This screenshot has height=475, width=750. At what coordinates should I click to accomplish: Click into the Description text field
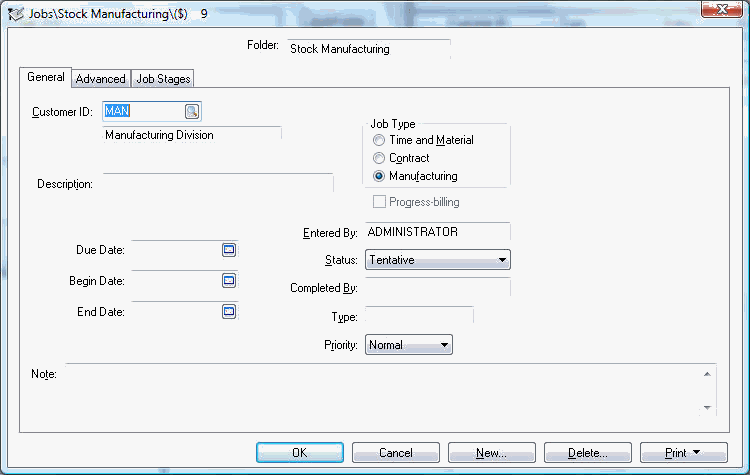click(218, 184)
